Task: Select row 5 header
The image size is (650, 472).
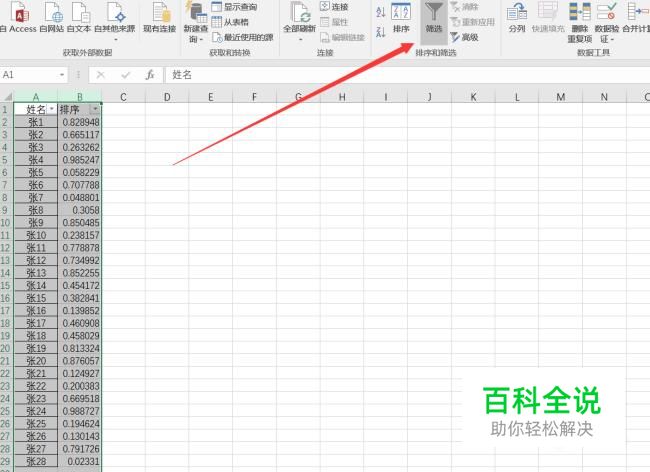Action: (6, 160)
